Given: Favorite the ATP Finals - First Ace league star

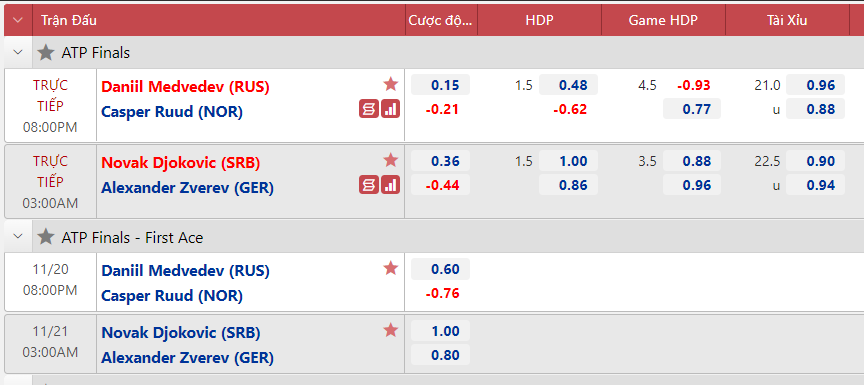Looking at the screenshot, I should click(46, 237).
